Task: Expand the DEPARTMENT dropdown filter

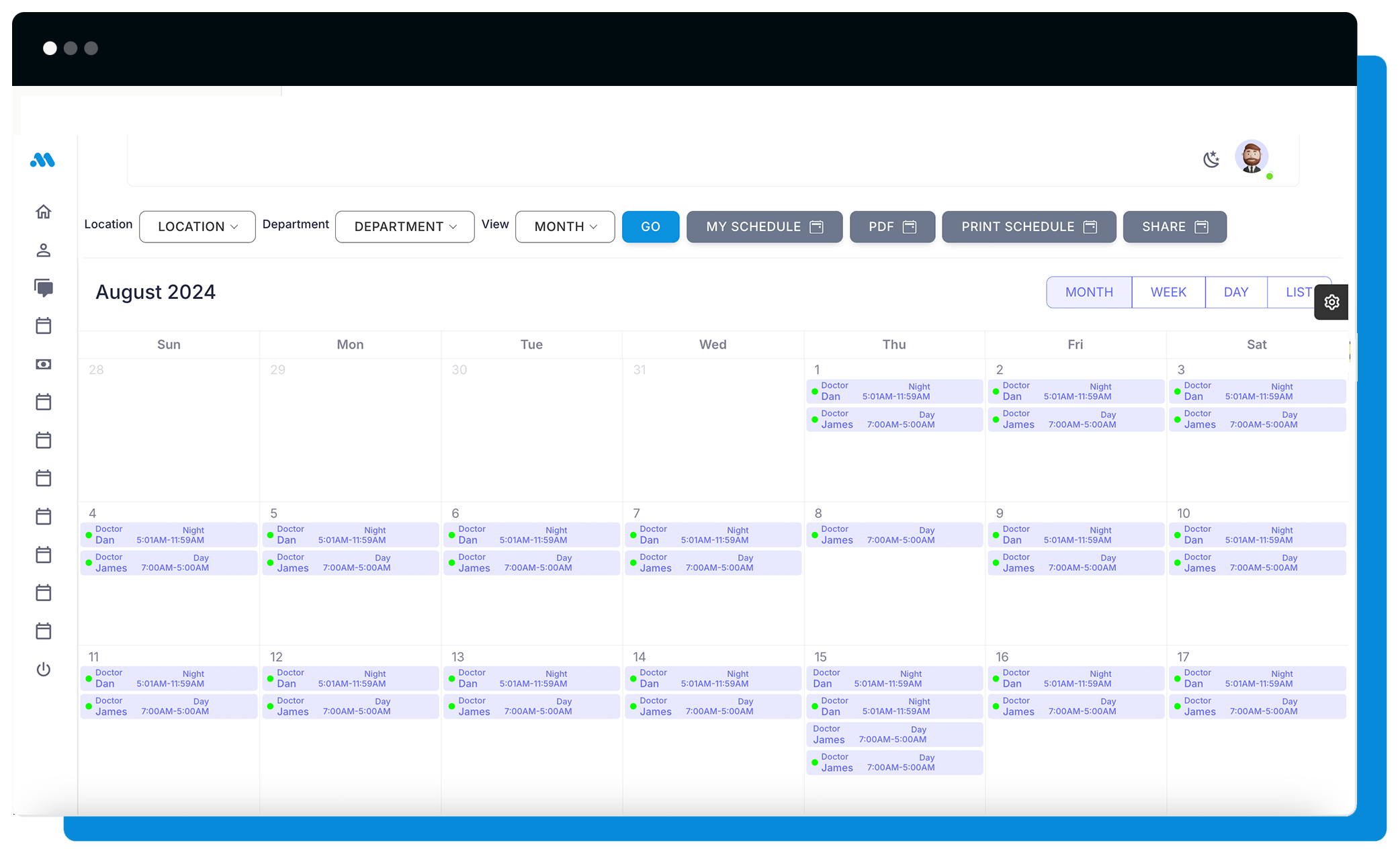Action: click(x=403, y=226)
